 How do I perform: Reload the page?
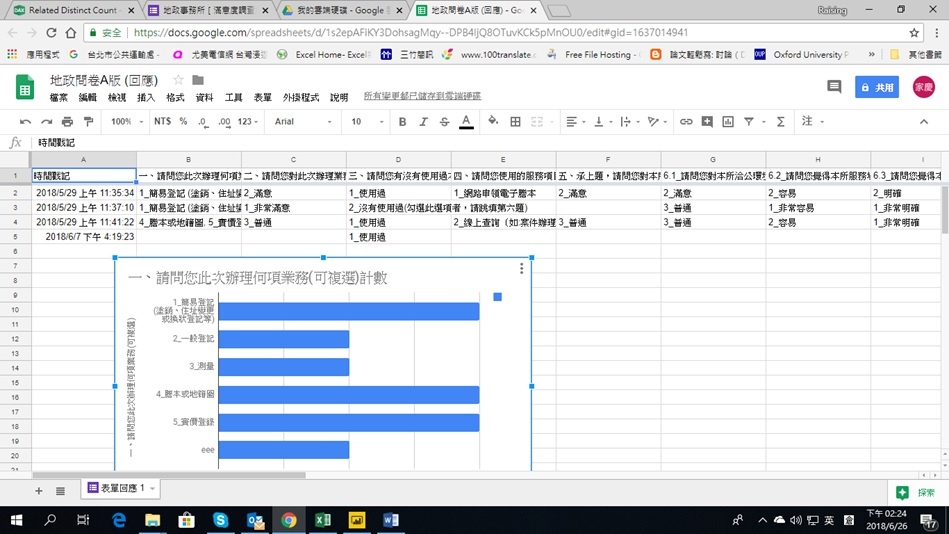(51, 33)
